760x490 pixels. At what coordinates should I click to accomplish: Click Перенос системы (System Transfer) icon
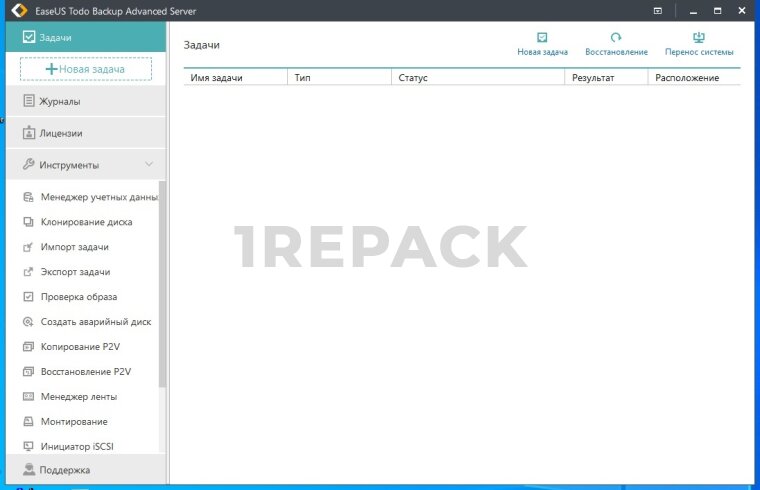(x=699, y=38)
